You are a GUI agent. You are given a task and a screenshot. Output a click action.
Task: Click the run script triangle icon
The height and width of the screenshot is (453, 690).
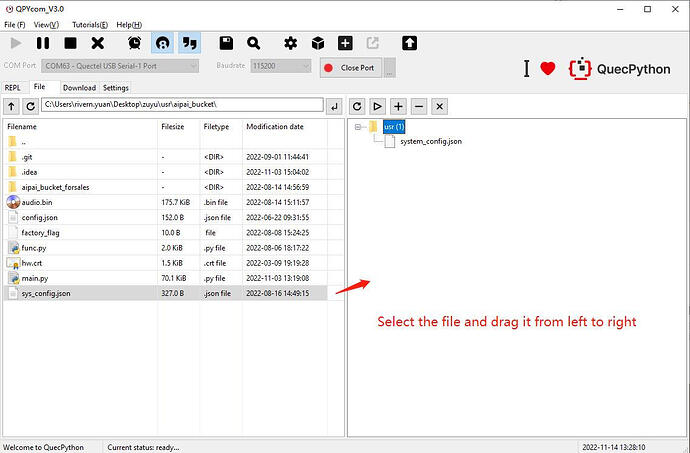(x=377, y=106)
